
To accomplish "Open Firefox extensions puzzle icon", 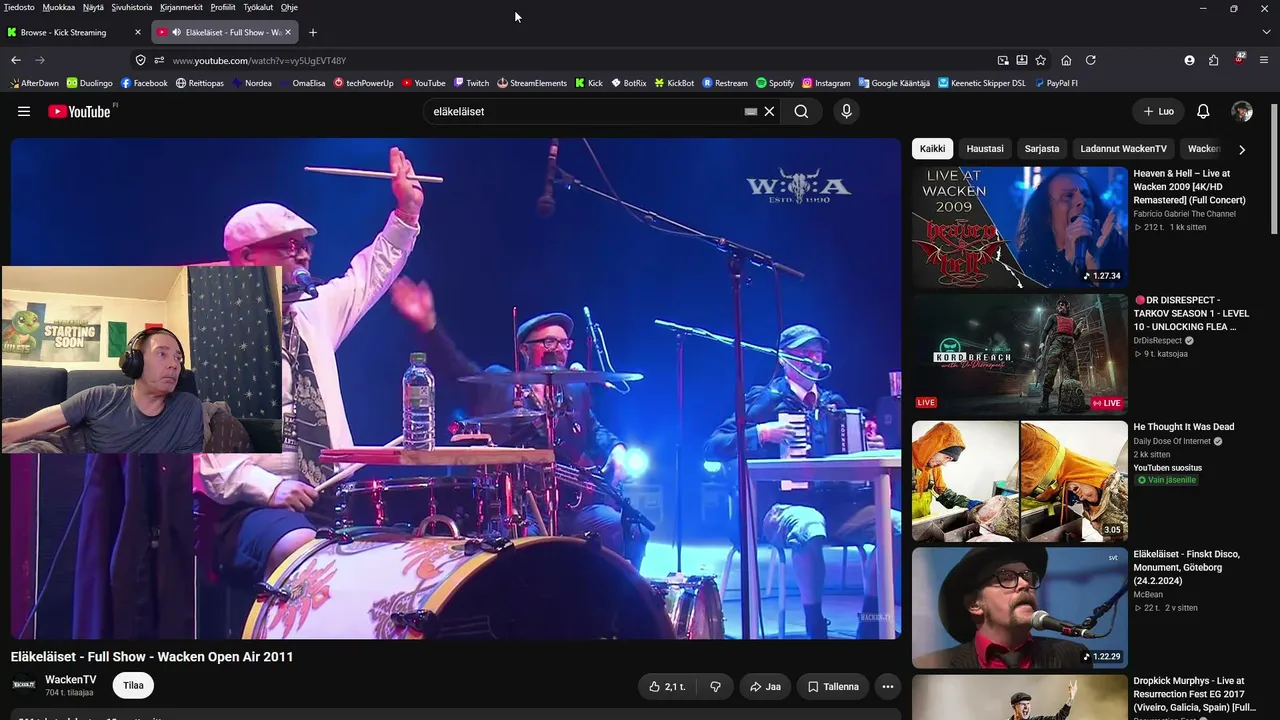I will point(1214,60).
